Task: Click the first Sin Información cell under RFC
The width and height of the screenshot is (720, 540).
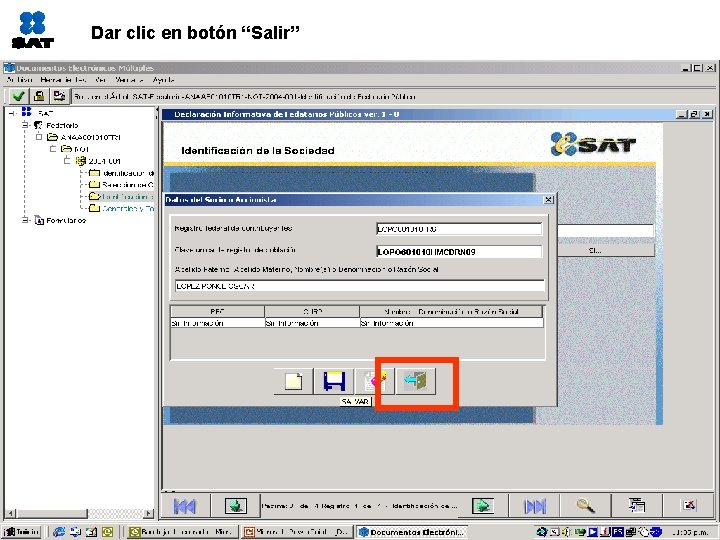Action: pos(217,323)
